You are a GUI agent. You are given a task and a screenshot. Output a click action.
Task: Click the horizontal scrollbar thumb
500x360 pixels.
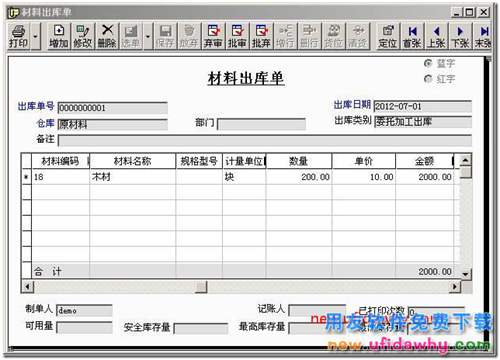tap(201, 287)
